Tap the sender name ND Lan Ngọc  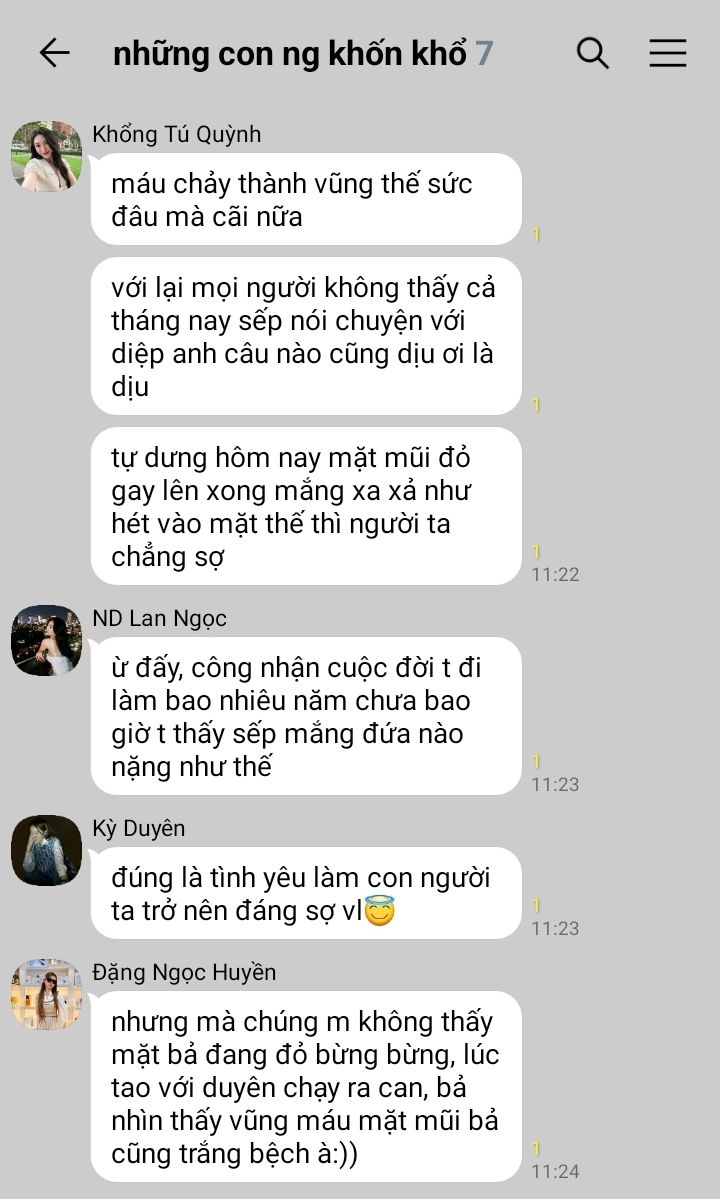point(159,619)
